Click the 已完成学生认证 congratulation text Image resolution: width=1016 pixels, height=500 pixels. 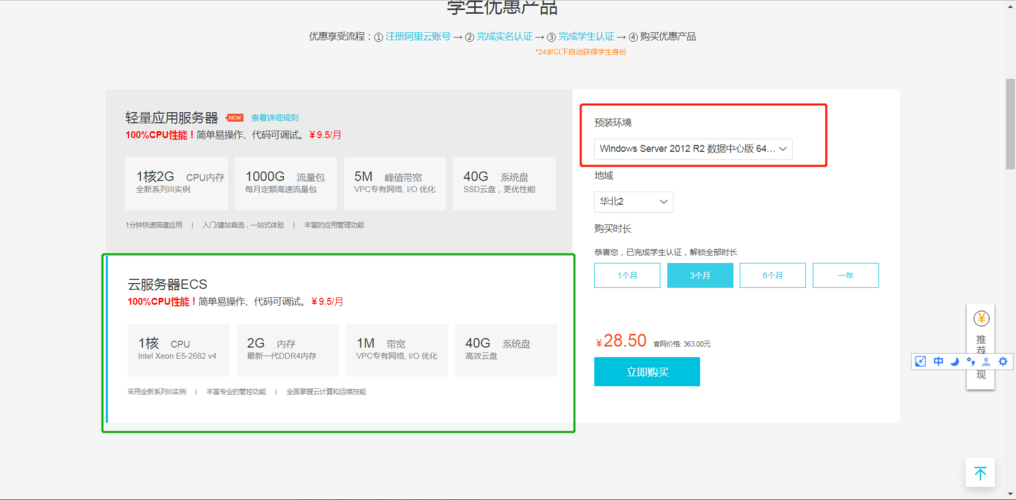pyautogui.click(x=665, y=252)
